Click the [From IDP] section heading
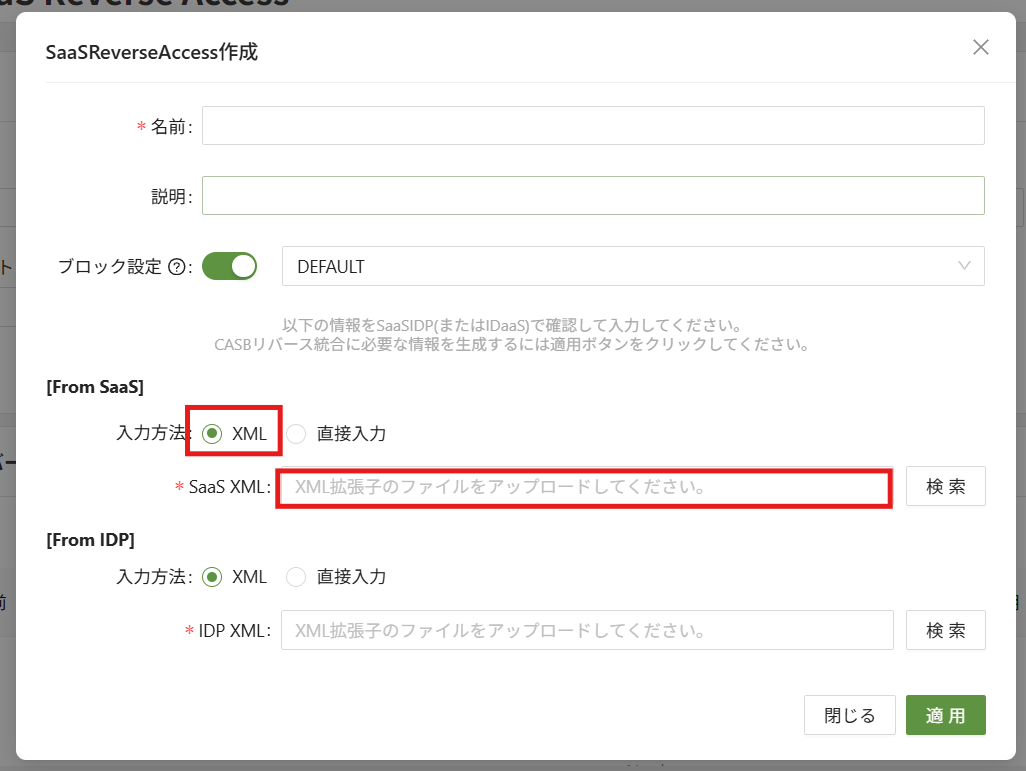This screenshot has height=771, width=1026. (x=91, y=539)
